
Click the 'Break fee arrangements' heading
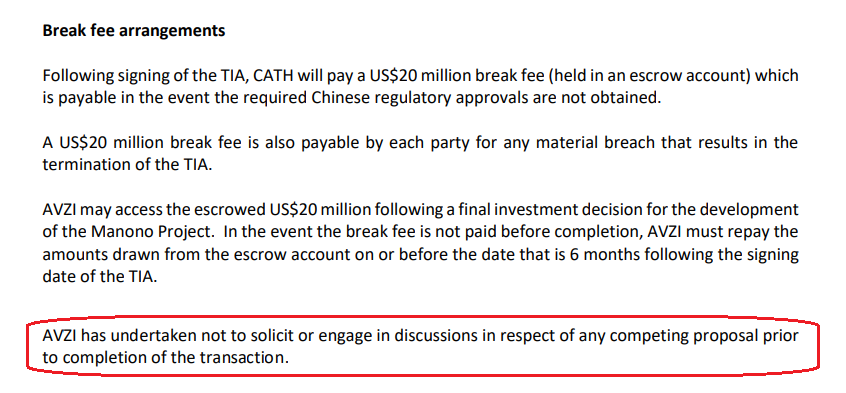click(x=134, y=31)
